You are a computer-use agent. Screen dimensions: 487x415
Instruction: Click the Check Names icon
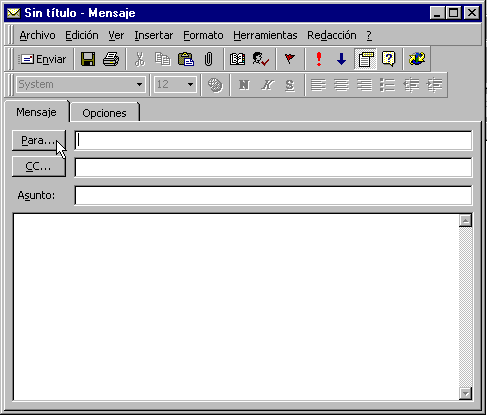261,59
